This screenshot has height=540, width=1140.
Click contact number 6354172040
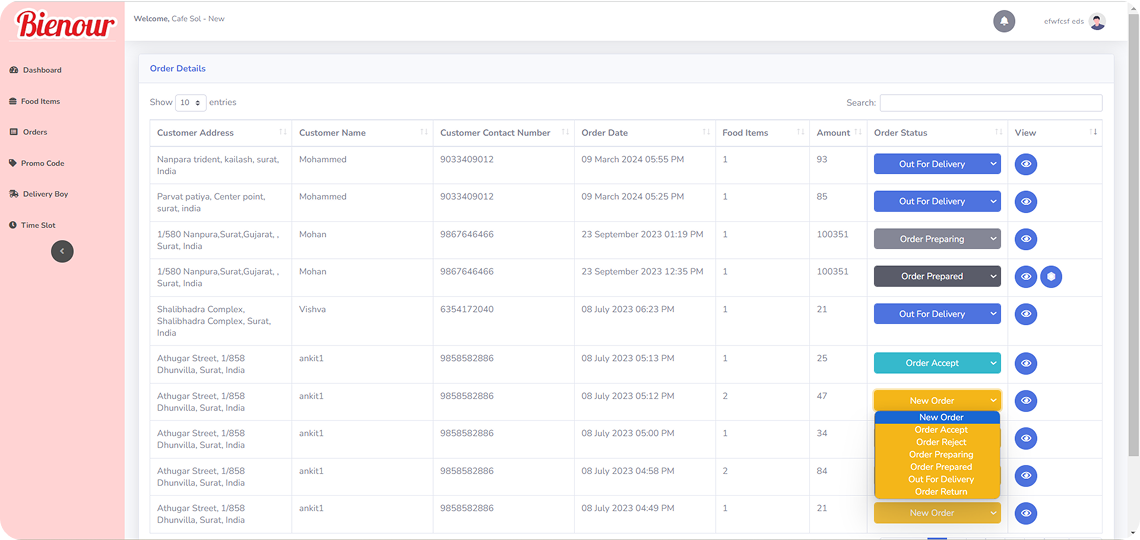(467, 309)
